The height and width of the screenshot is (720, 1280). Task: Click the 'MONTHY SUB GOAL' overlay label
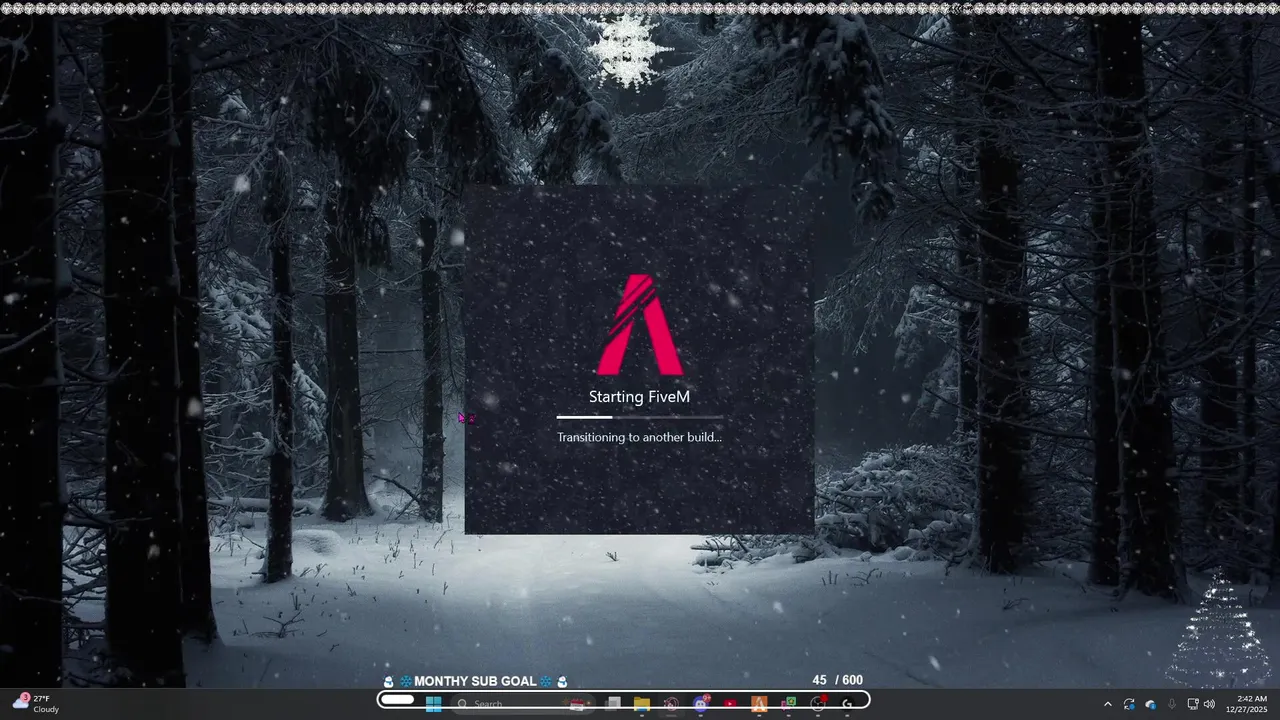pyautogui.click(x=475, y=681)
